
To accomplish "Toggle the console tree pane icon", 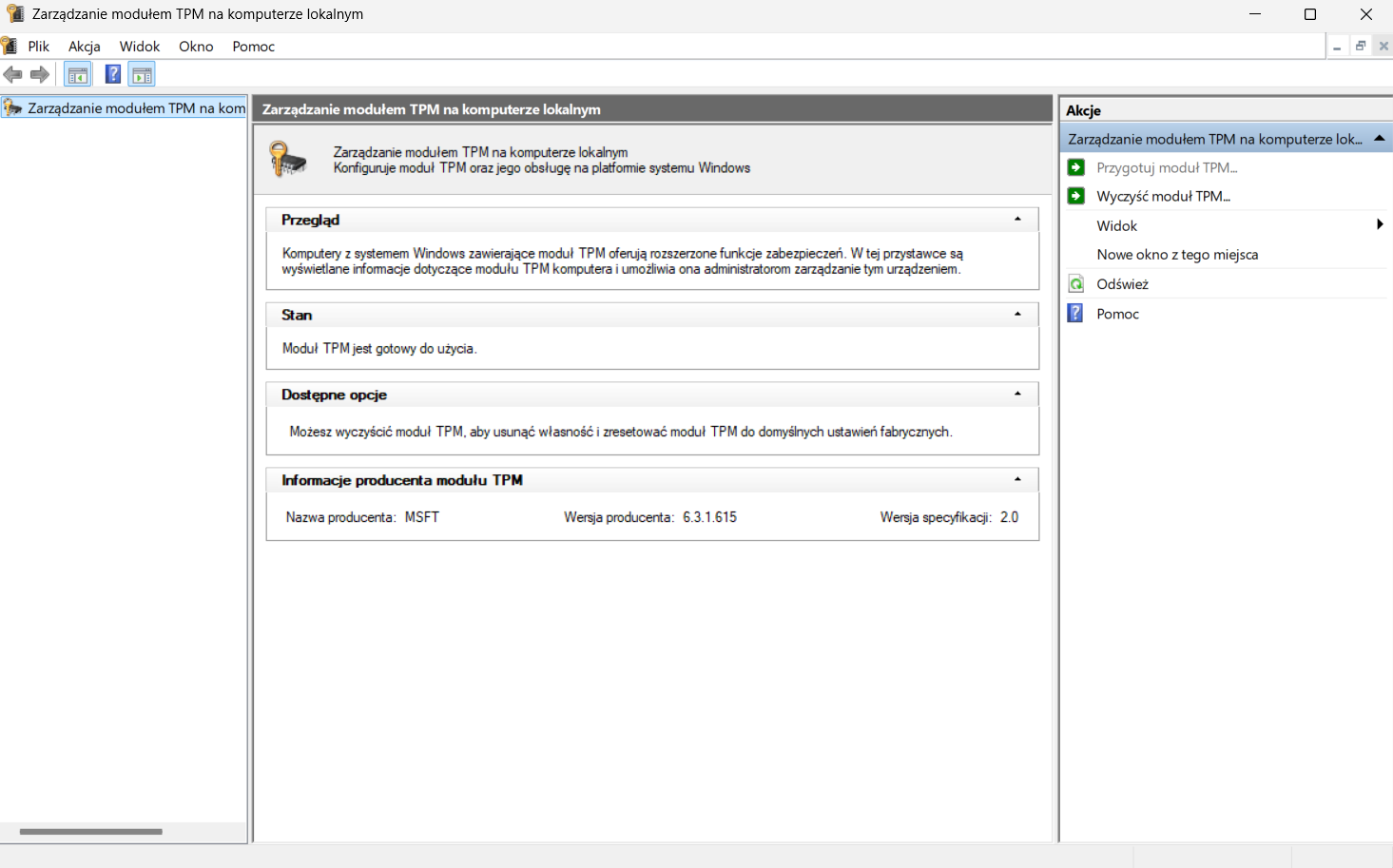I will pyautogui.click(x=78, y=74).
